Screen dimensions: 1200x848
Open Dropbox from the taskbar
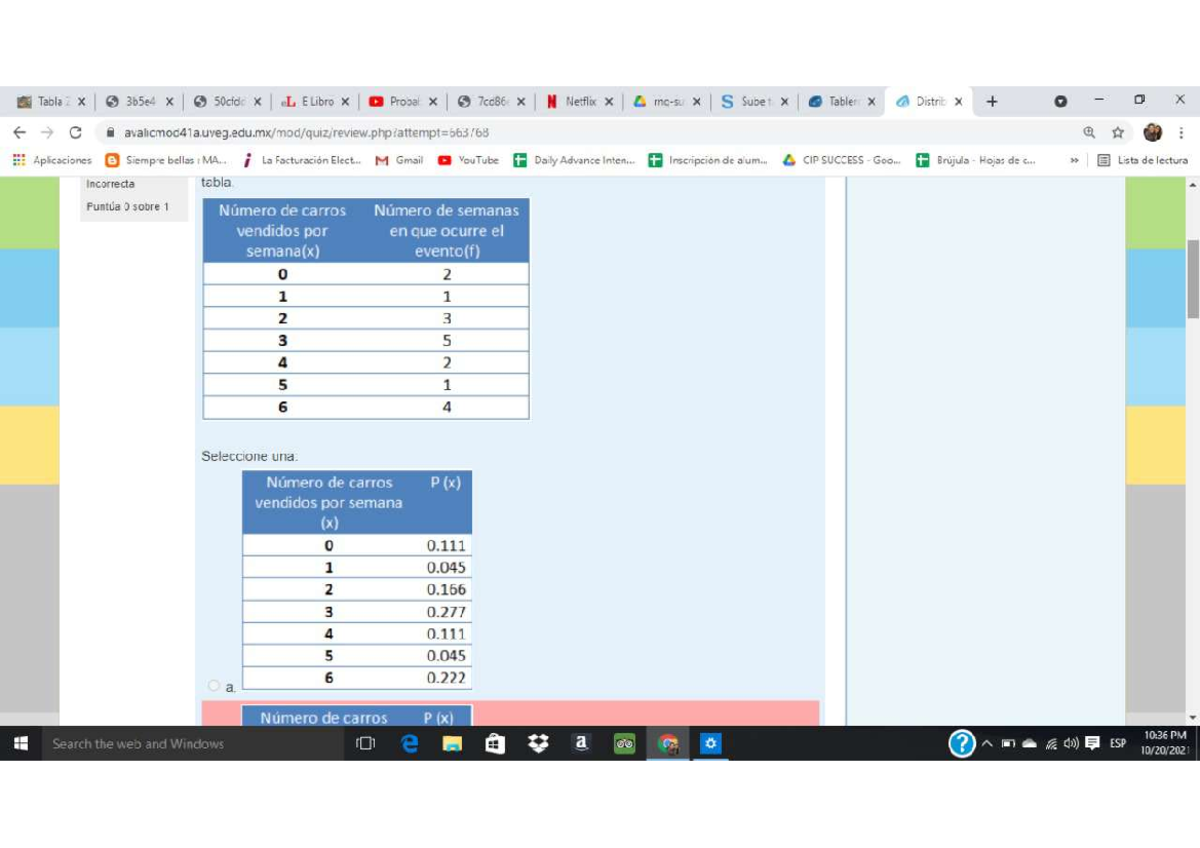coord(538,744)
